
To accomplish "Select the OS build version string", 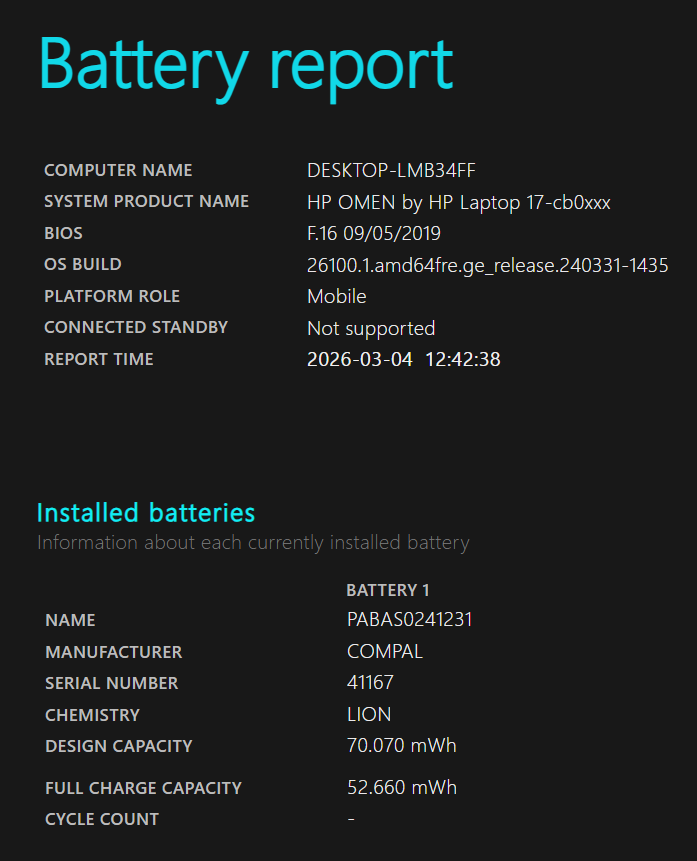I will click(487, 266).
